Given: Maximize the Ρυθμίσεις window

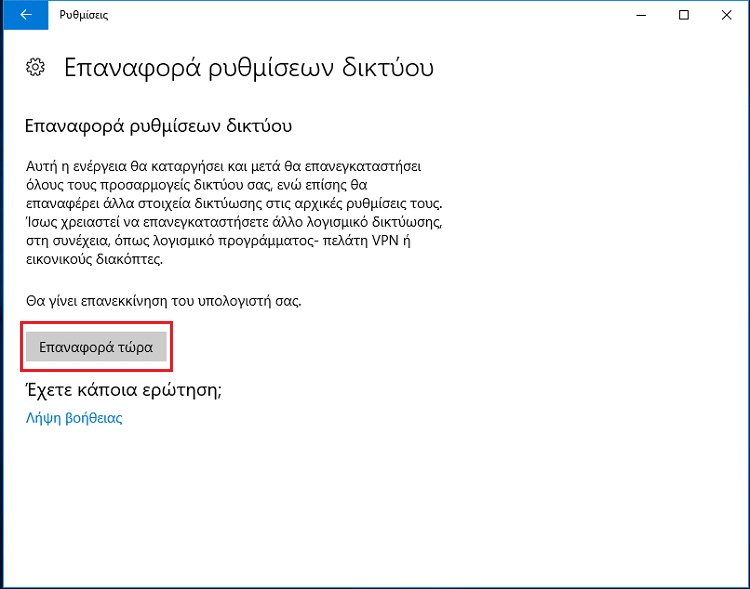Looking at the screenshot, I should (684, 15).
